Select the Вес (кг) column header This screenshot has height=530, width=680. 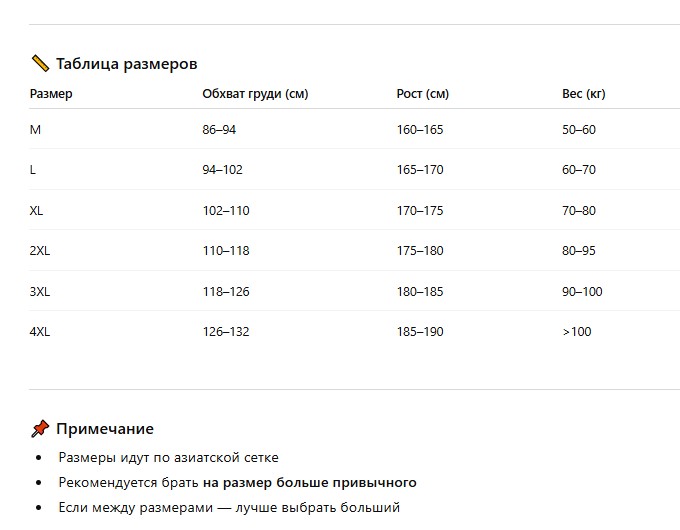tap(584, 94)
